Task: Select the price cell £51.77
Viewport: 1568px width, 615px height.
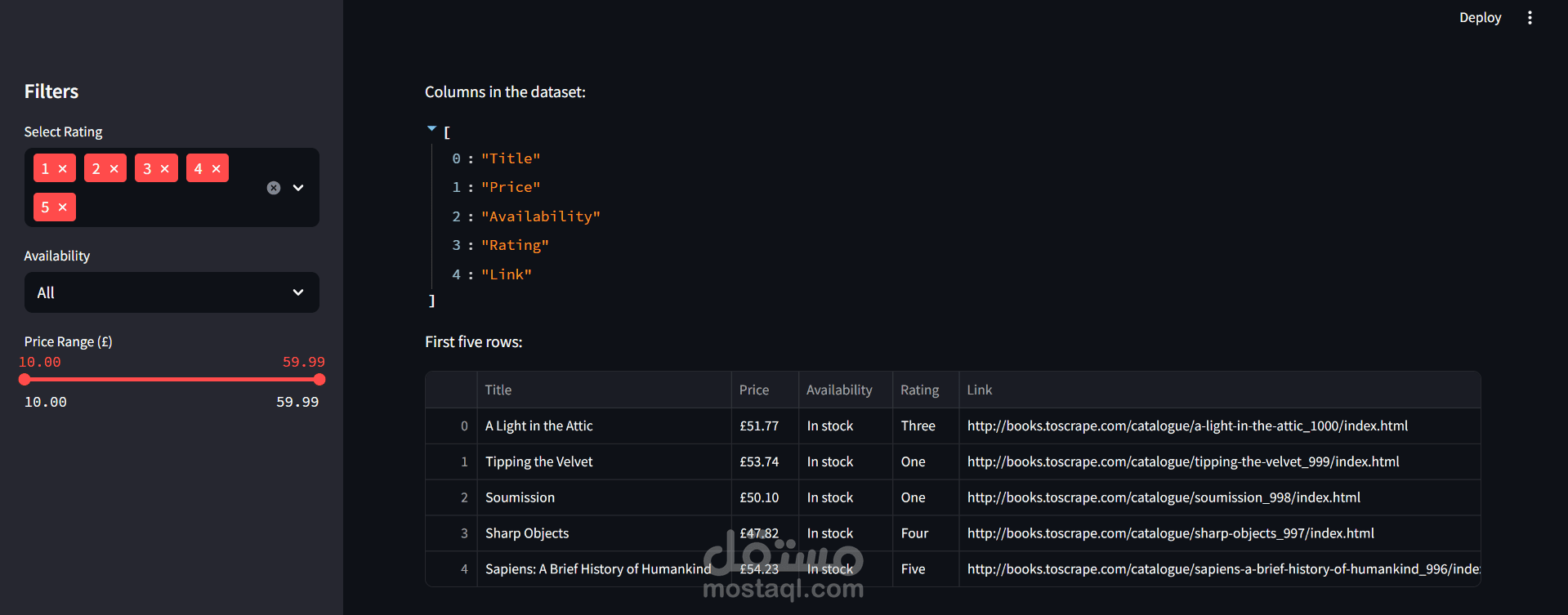Action: (x=765, y=426)
